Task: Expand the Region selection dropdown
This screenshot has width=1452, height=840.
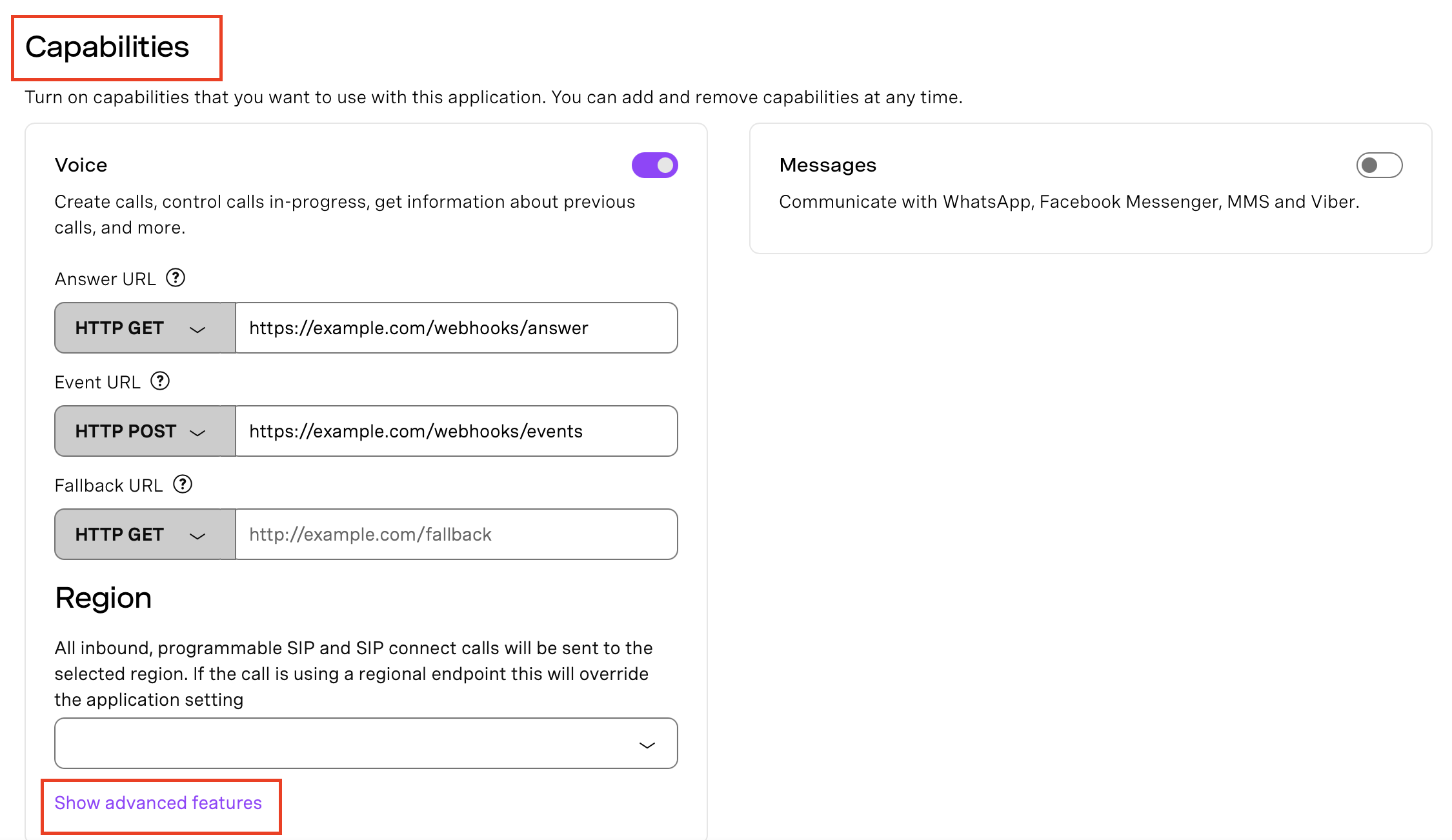Action: pyautogui.click(x=366, y=743)
